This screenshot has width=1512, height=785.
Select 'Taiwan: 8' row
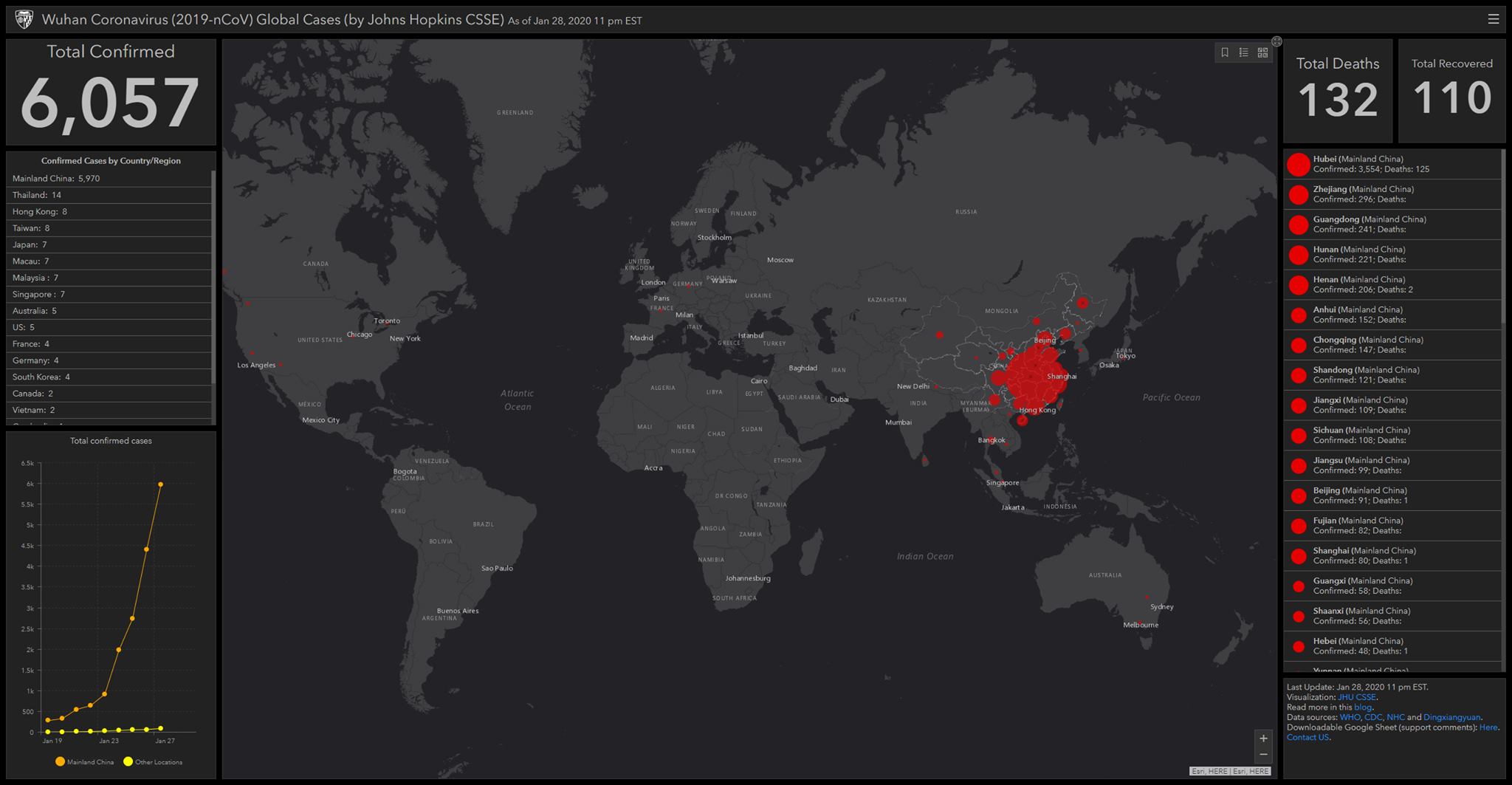pos(109,228)
